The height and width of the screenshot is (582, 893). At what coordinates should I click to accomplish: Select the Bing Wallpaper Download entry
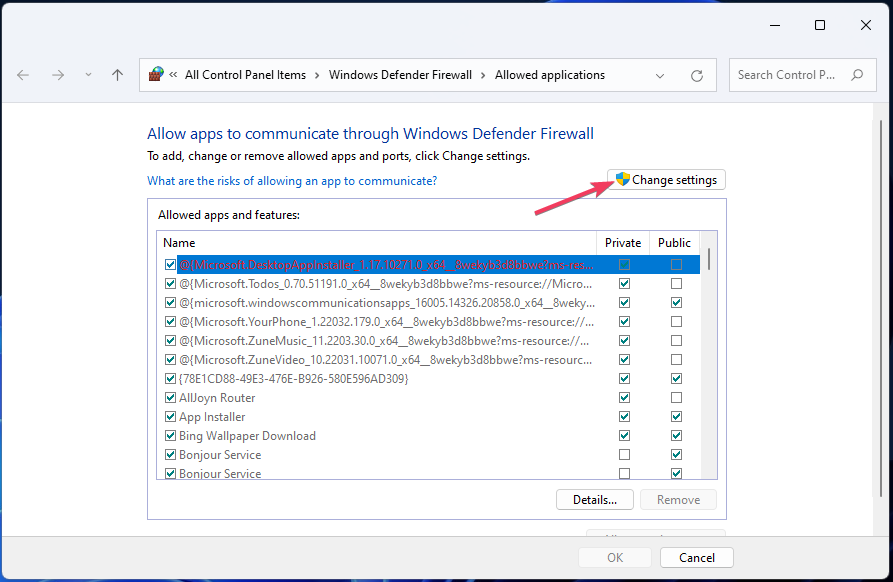pos(247,436)
